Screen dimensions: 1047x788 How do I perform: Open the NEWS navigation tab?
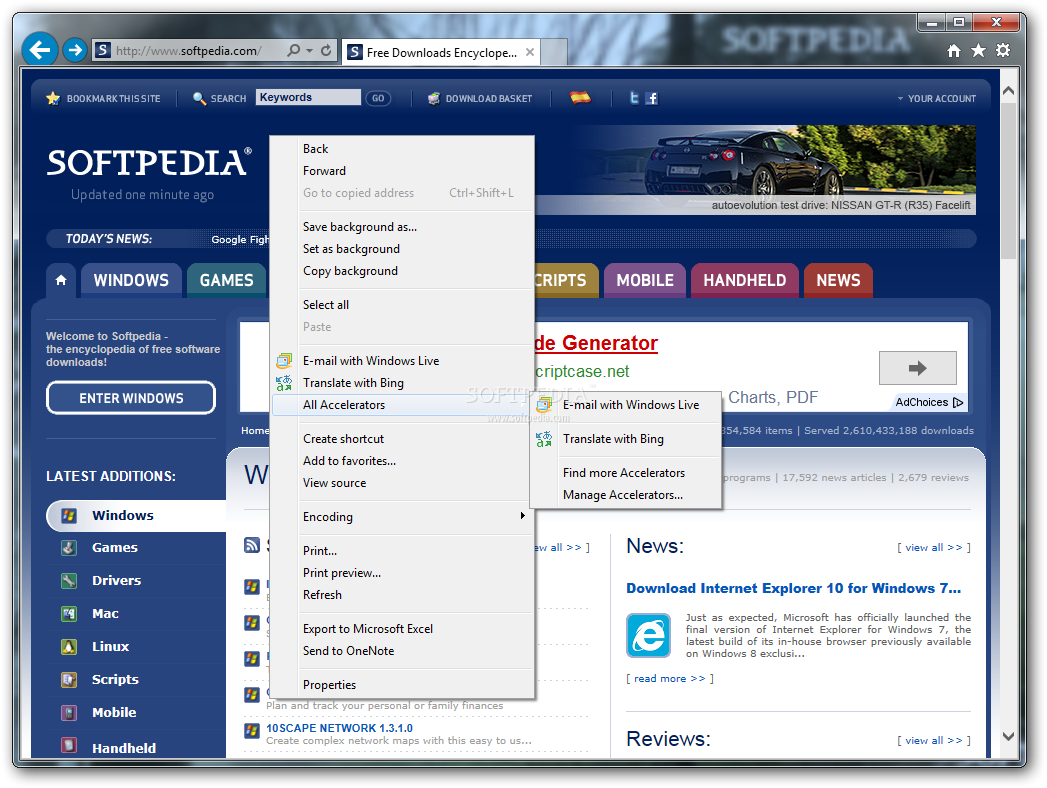(x=838, y=280)
